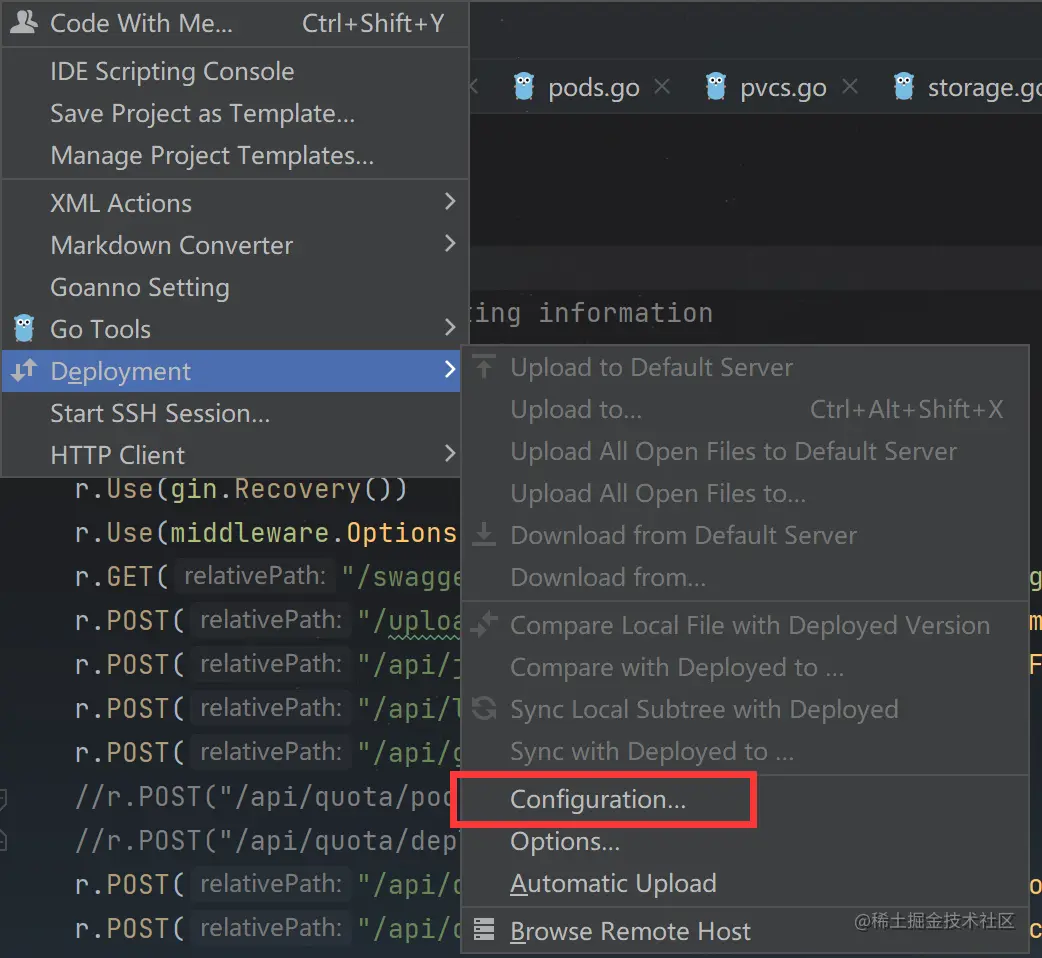Click the Go gopher icon beside Go Tools

[x=24, y=328]
